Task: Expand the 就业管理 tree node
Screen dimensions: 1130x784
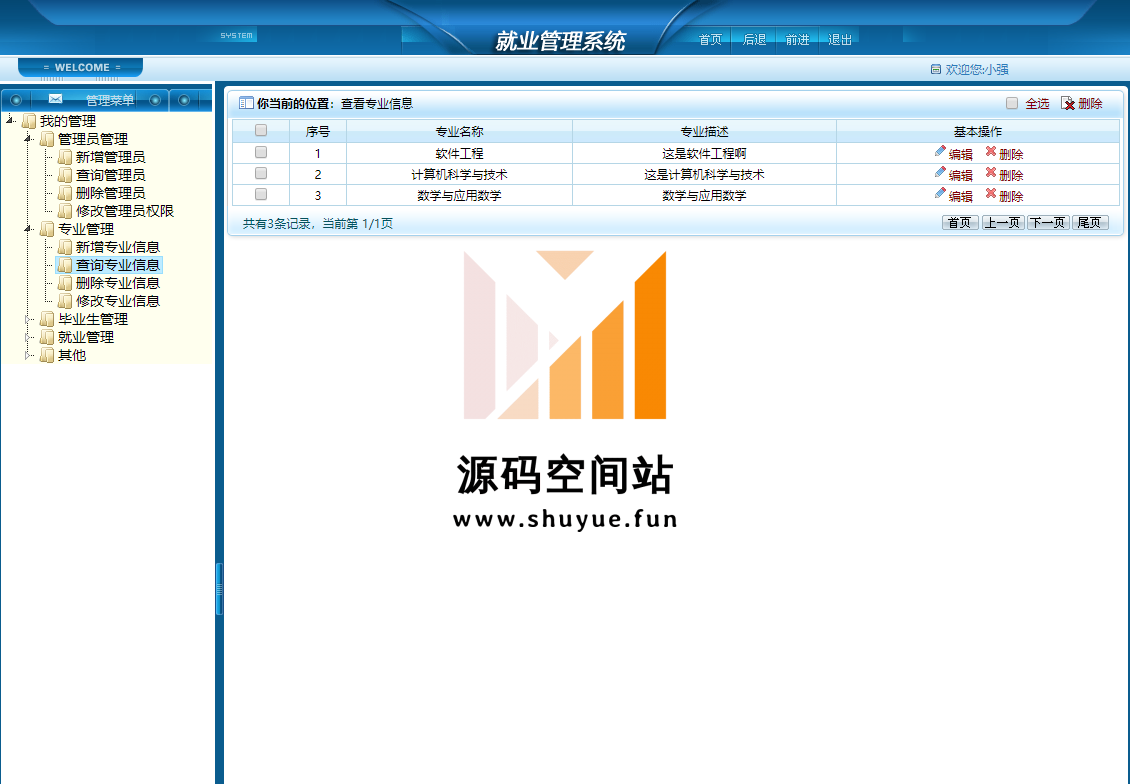Action: [28, 337]
